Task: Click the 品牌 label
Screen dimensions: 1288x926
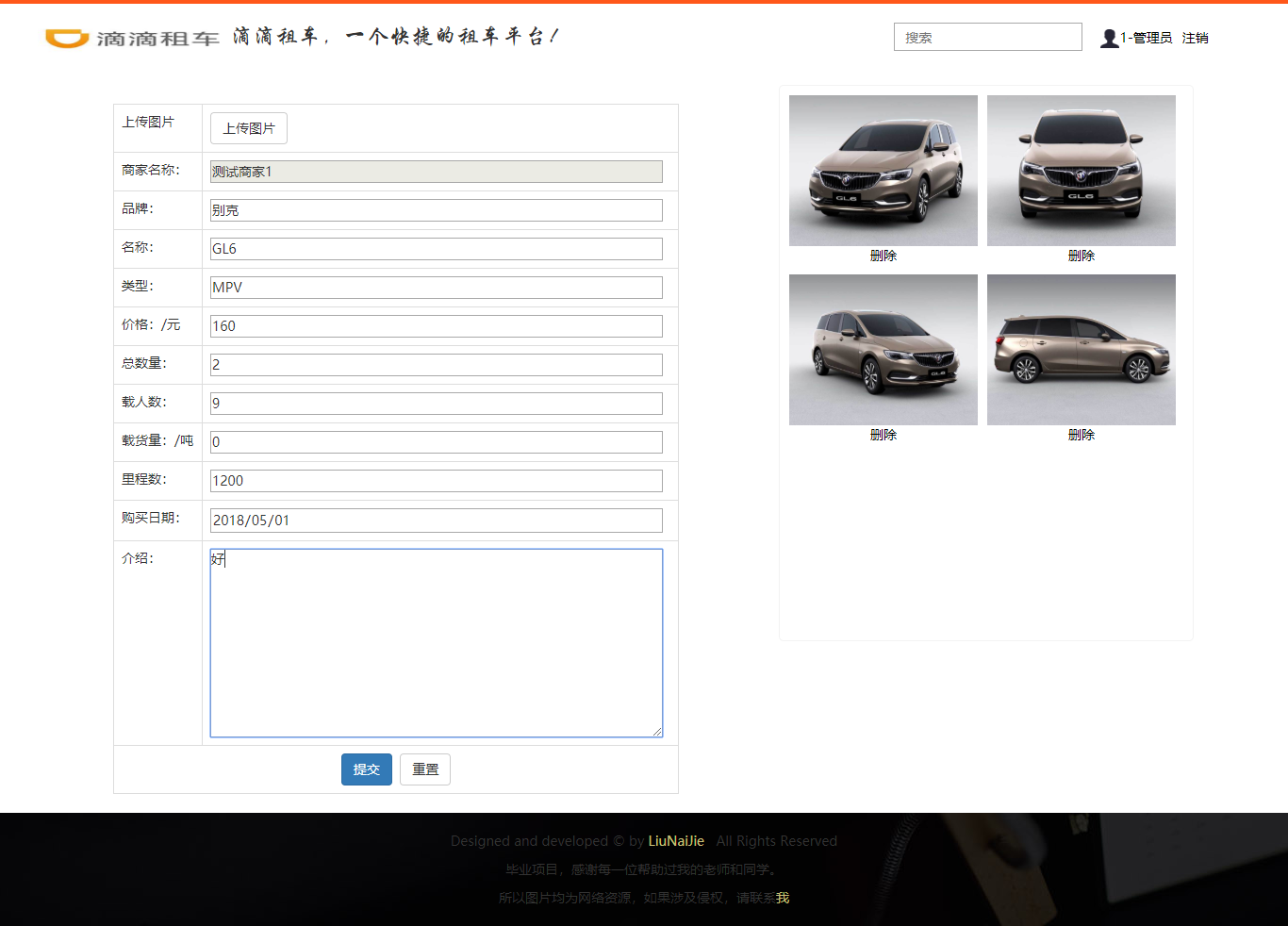Action: 138,208
